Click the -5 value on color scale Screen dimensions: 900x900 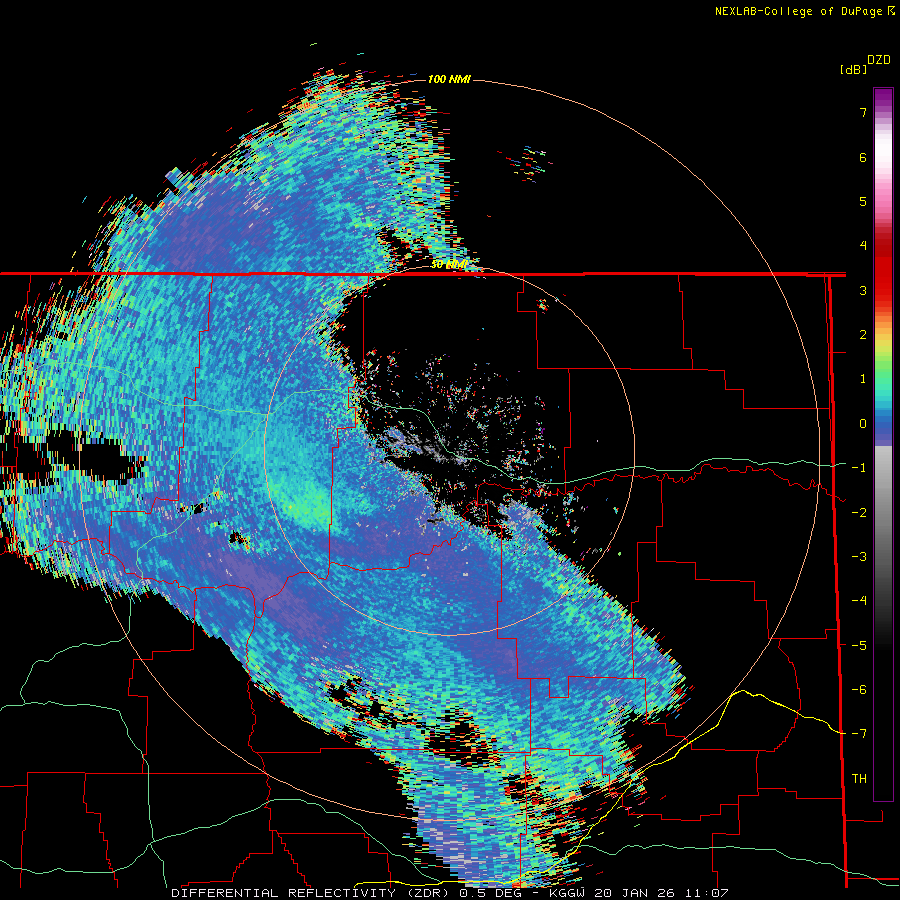coord(859,646)
